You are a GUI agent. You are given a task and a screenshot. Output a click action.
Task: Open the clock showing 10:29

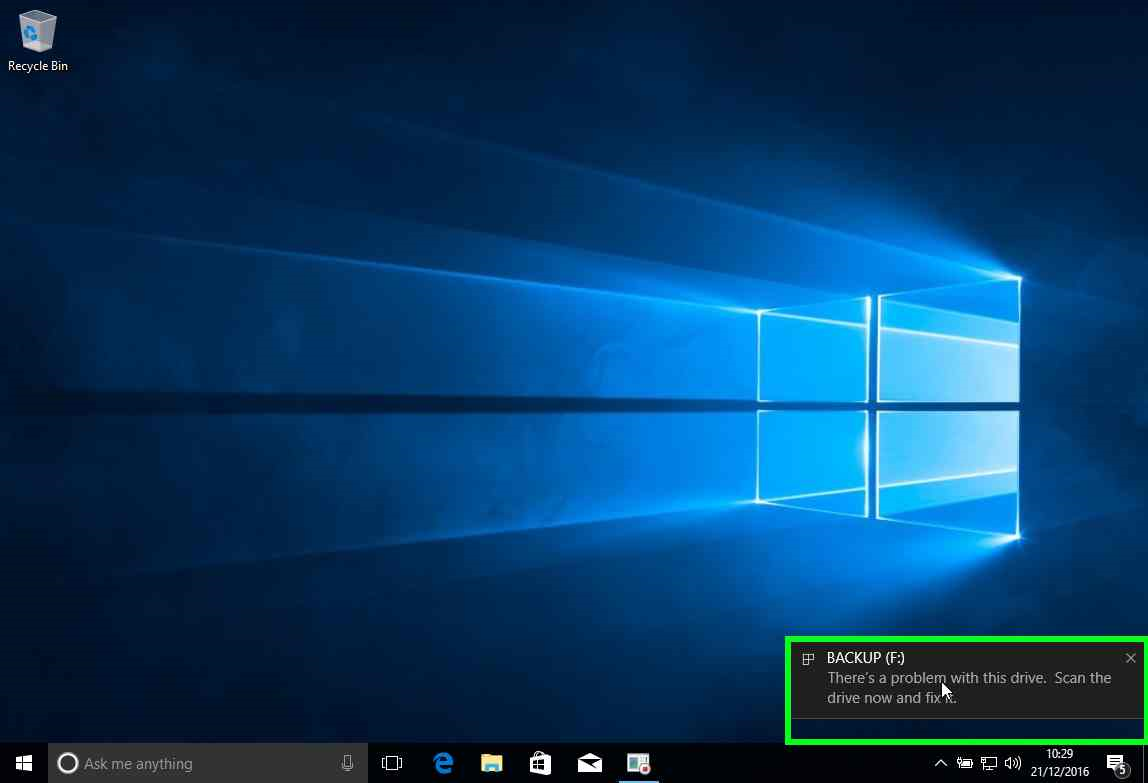click(1059, 762)
